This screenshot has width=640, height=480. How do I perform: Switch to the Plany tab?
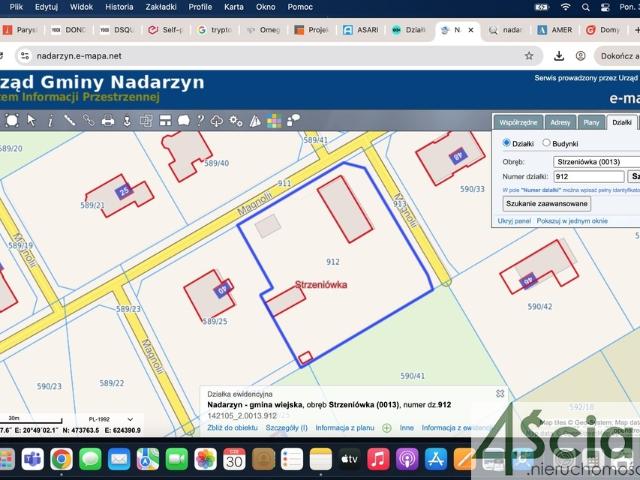click(x=591, y=122)
